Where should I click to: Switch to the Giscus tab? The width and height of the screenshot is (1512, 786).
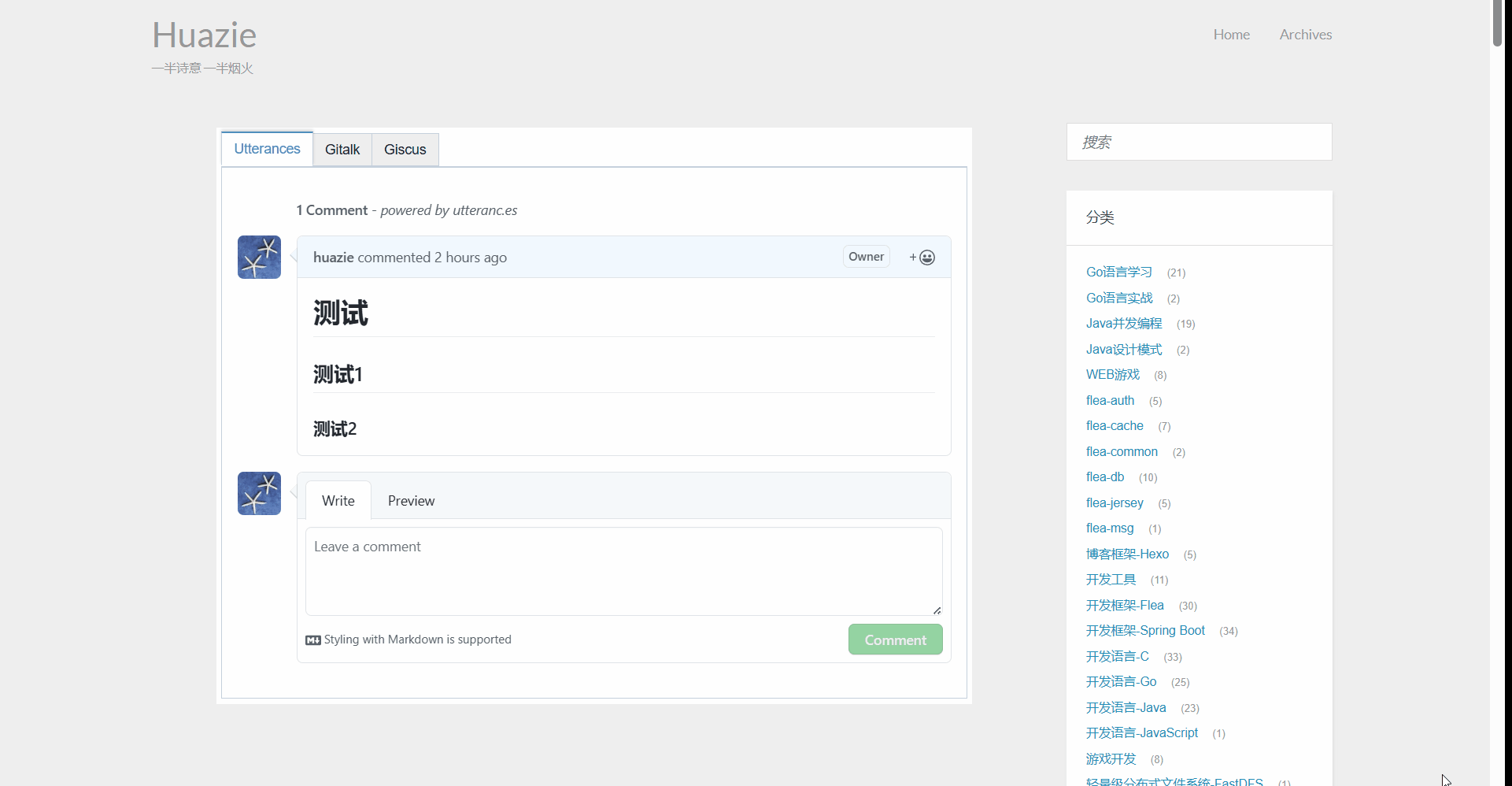tap(405, 150)
